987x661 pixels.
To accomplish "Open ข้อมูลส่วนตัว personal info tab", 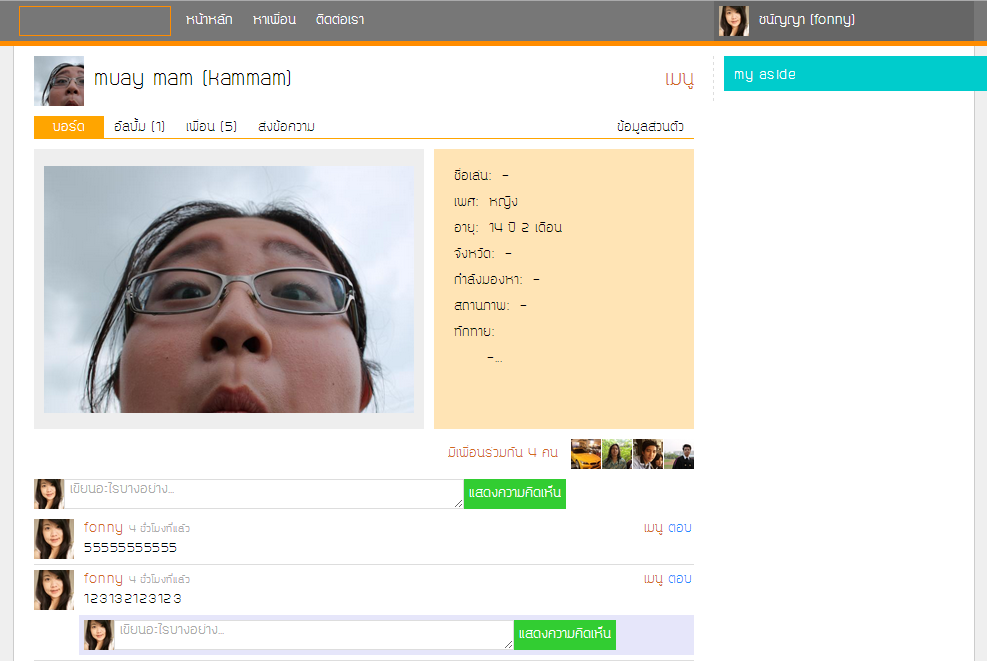I will tap(650, 127).
